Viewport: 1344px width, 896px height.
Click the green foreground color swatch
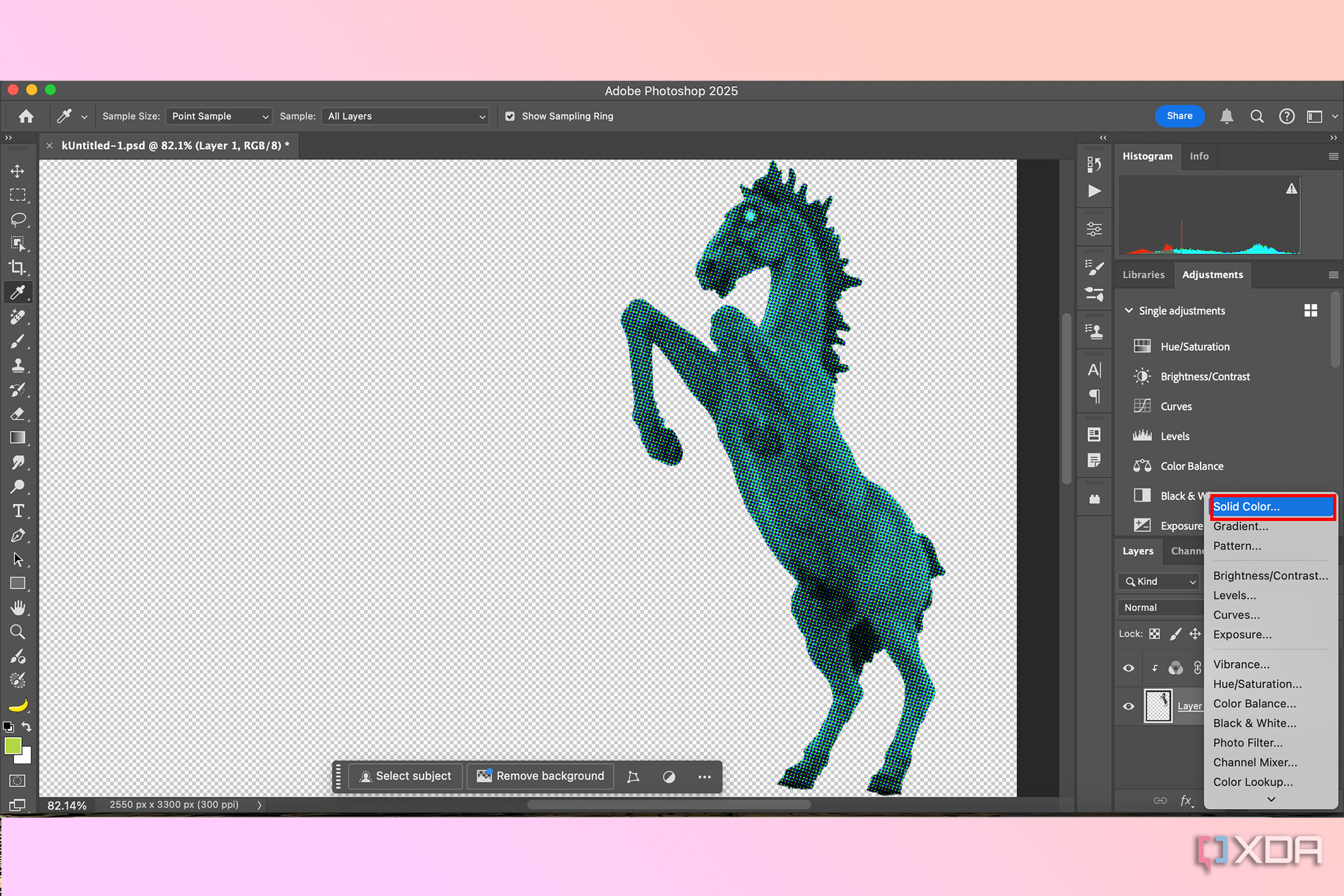point(12,746)
